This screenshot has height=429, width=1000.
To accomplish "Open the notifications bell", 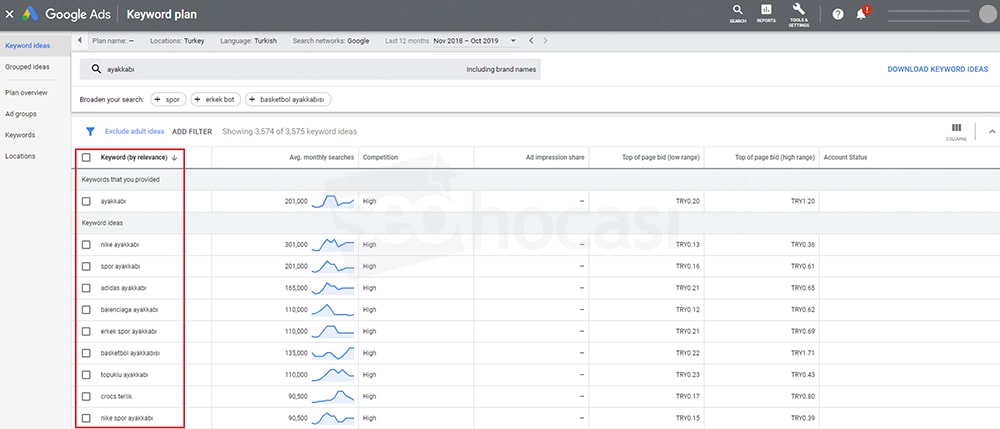I will [x=861, y=14].
